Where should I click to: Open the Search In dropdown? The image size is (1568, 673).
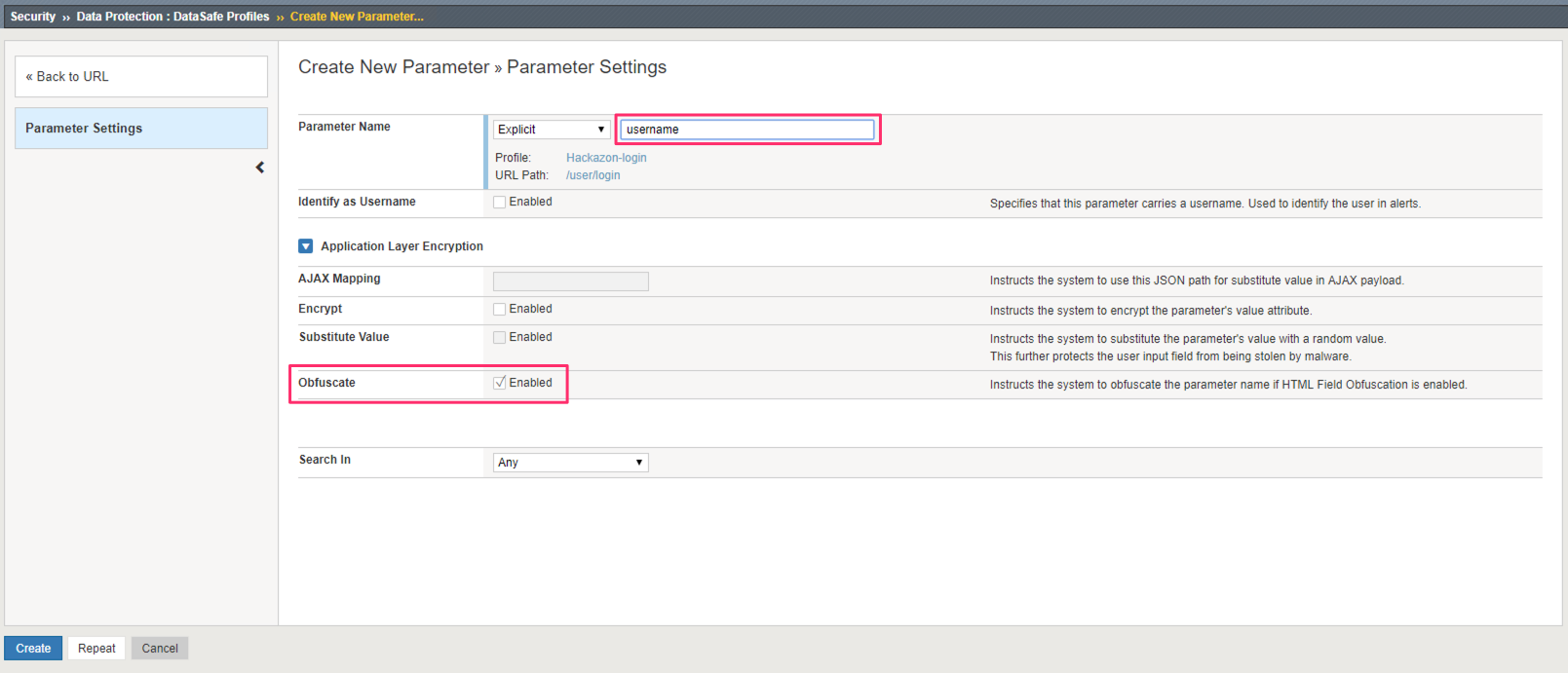point(571,463)
